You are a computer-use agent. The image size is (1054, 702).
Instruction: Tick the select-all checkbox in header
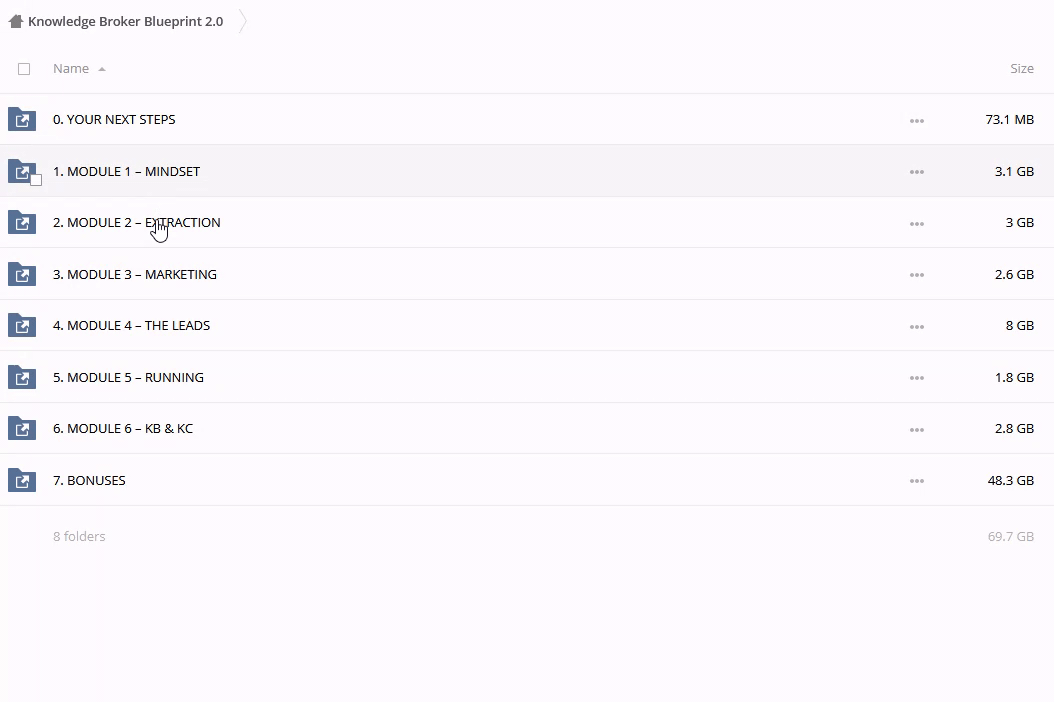point(24,69)
